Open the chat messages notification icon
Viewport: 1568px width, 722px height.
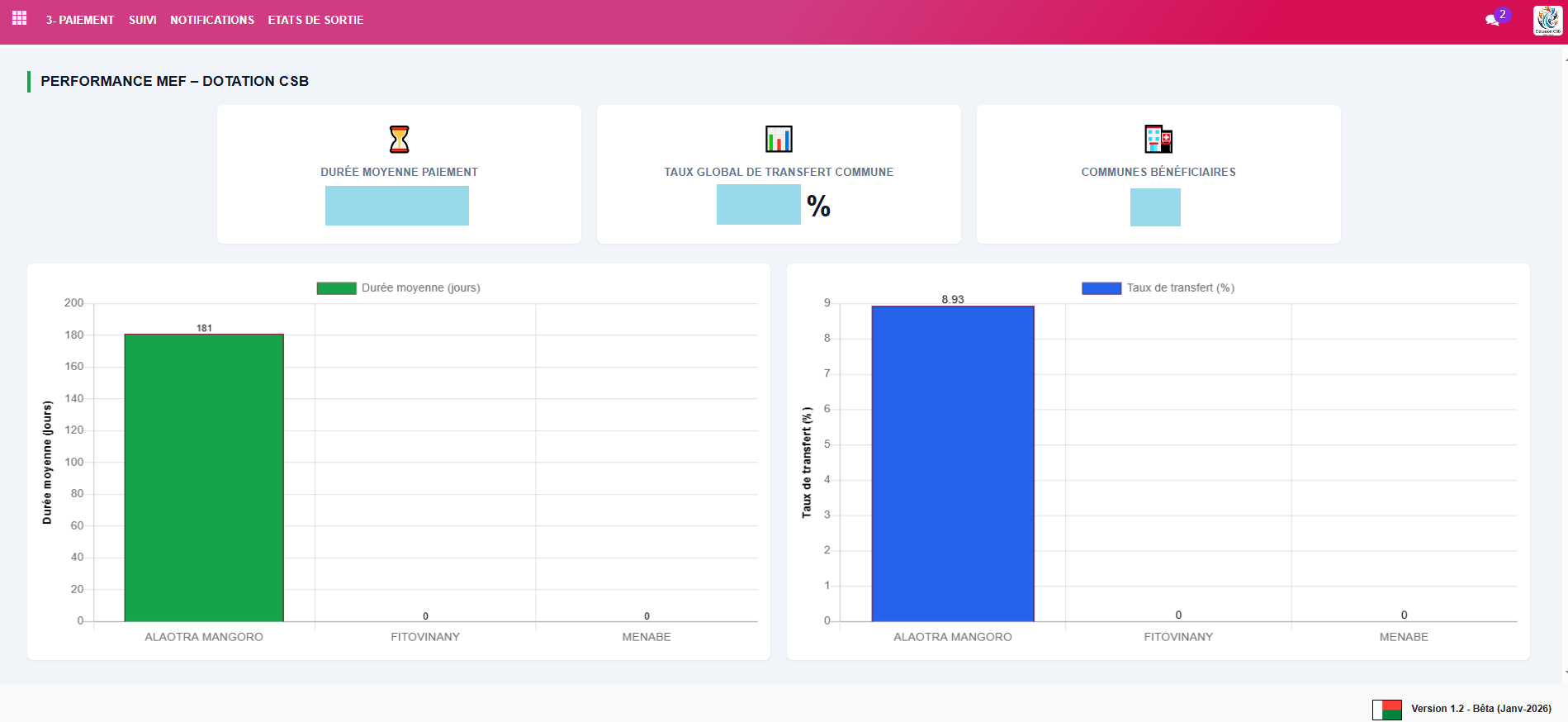(1492, 20)
